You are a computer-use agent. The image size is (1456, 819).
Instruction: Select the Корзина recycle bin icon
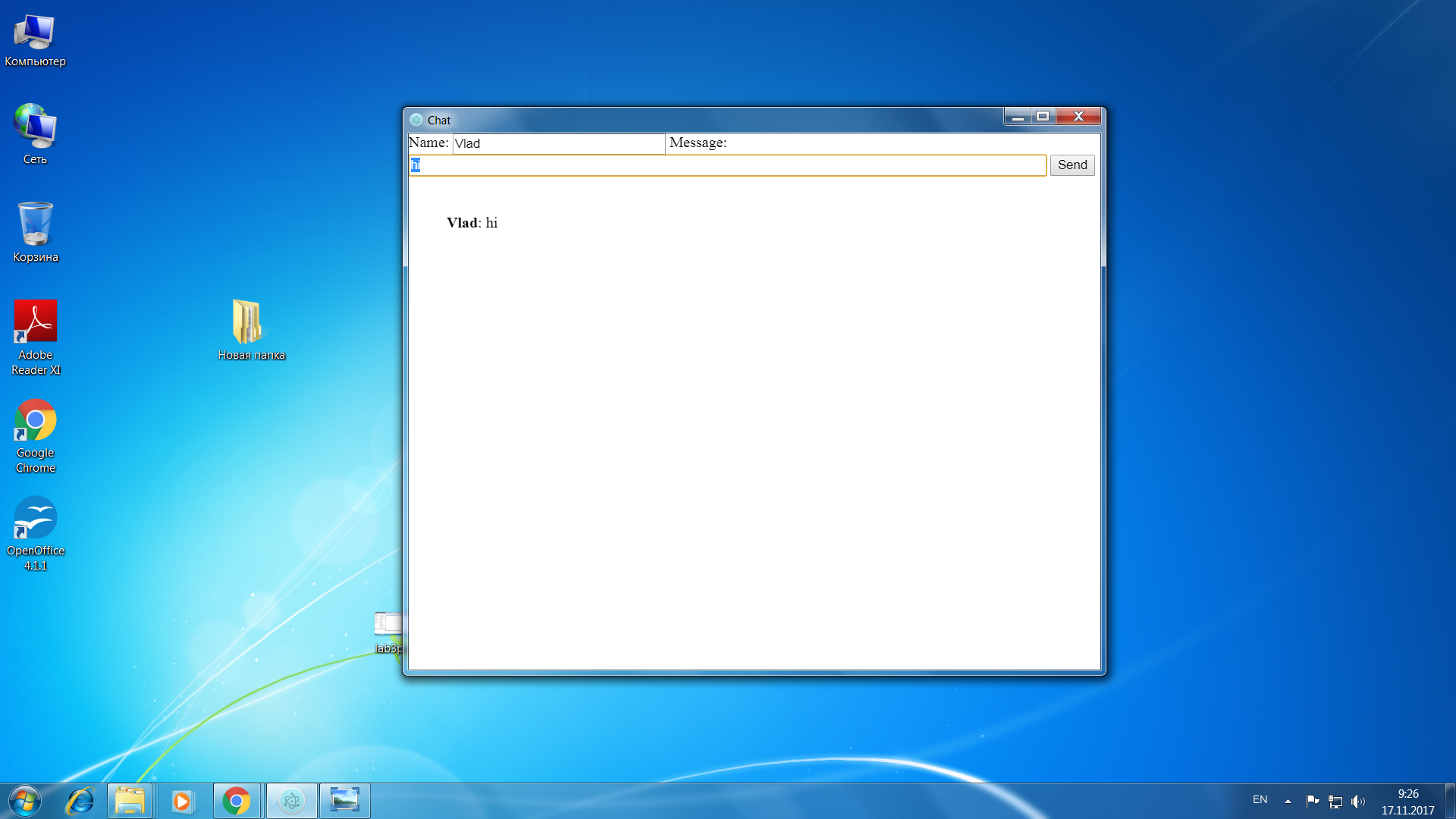coord(35,231)
